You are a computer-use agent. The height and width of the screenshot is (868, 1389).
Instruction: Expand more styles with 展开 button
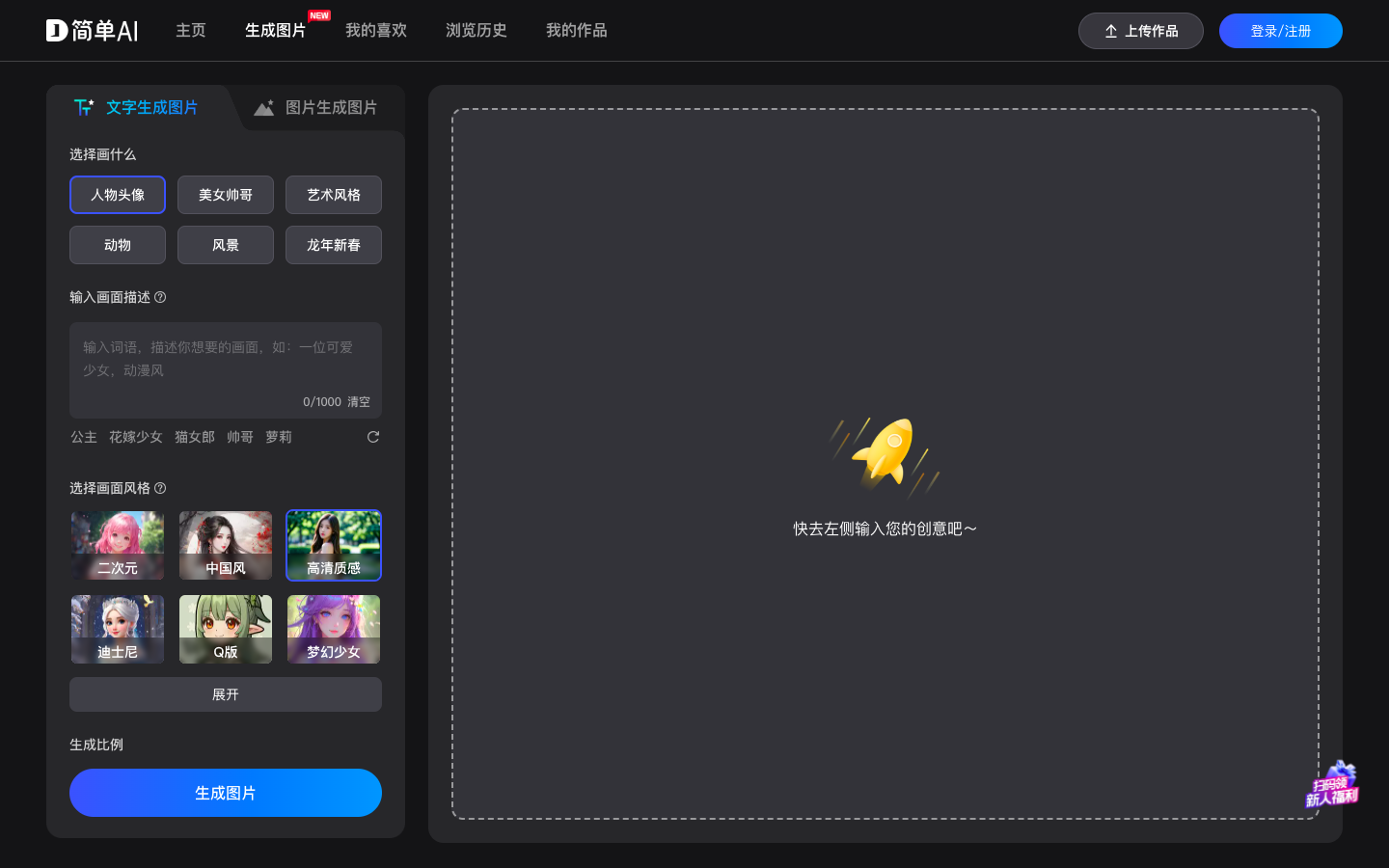point(225,693)
